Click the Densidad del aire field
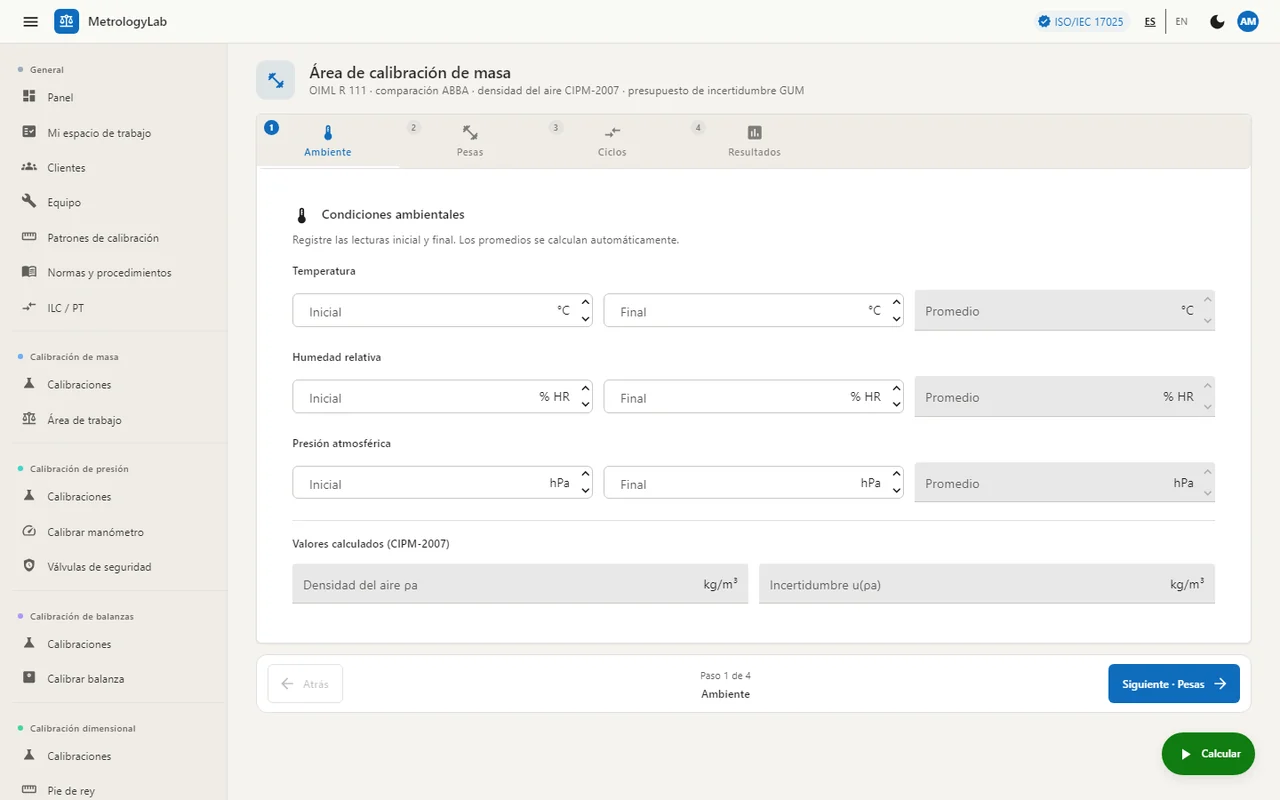Image resolution: width=1280 pixels, height=800 pixels. pos(520,584)
